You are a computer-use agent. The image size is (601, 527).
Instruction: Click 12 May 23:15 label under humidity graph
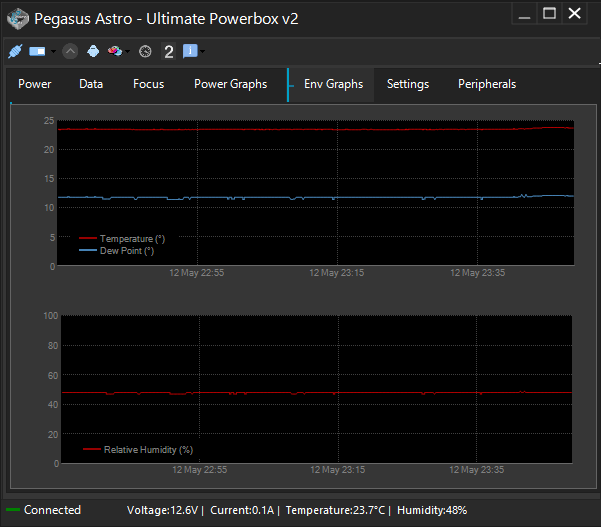coord(338,470)
